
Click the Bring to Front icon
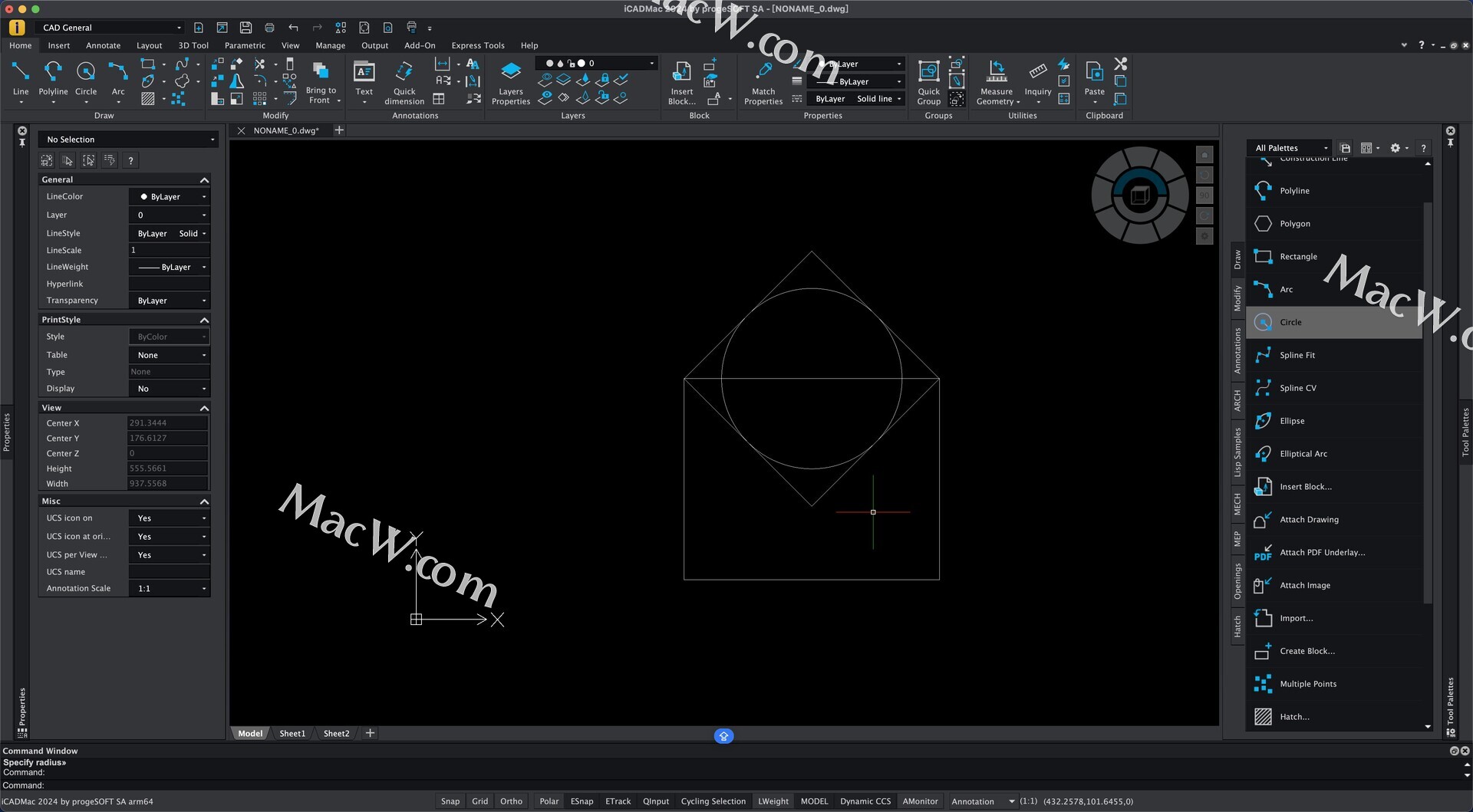point(321,71)
